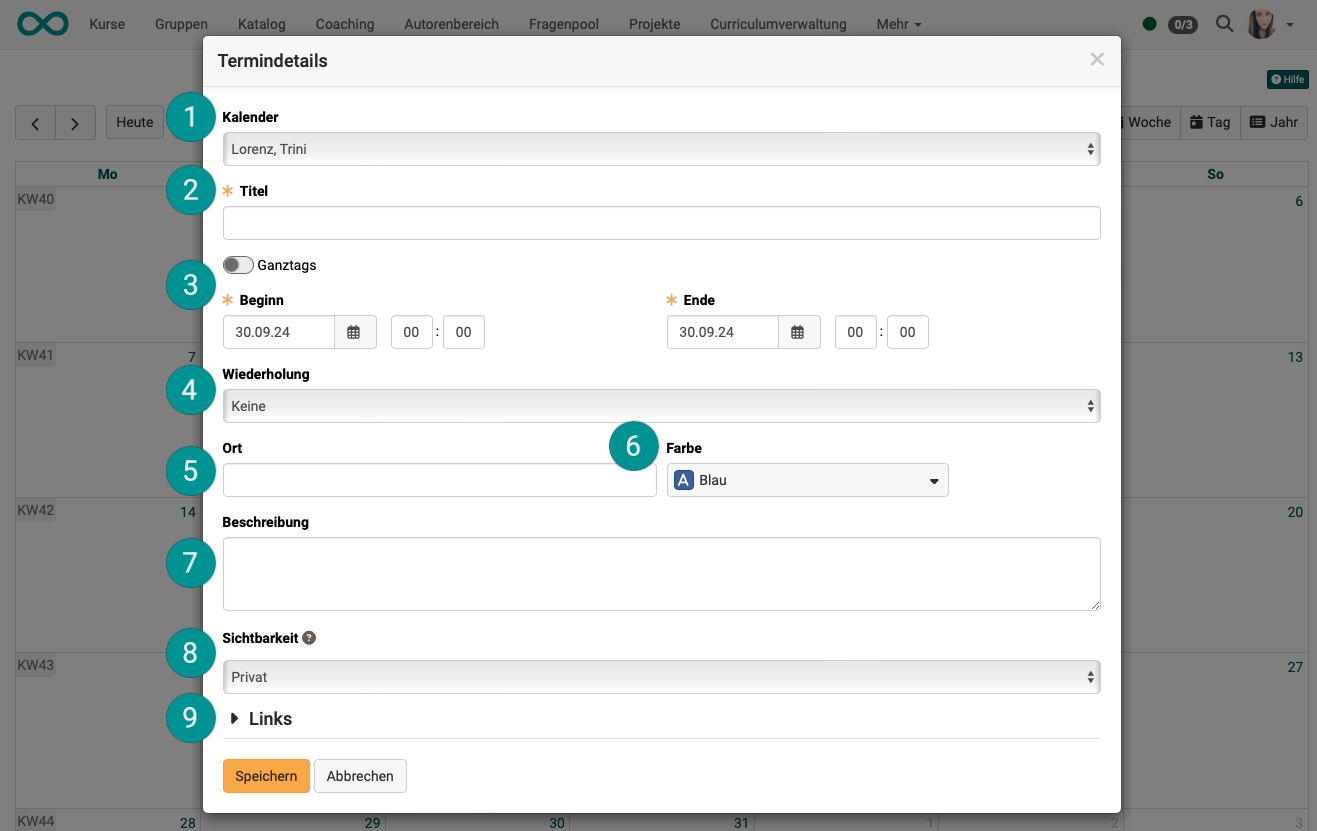Click the Speichern button
This screenshot has width=1317, height=831.
266,776
